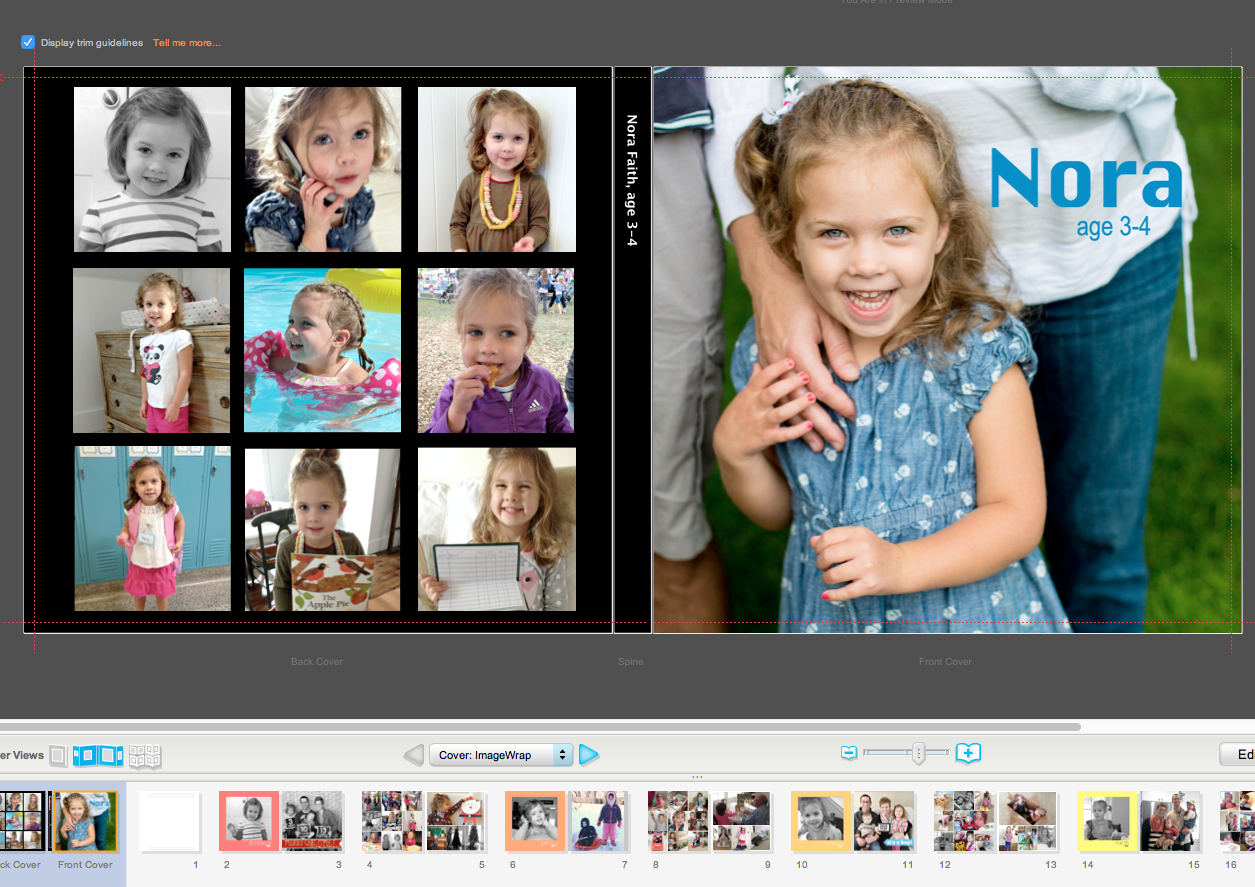Click the panel resize grip dots above thumbnails
The height and width of the screenshot is (887, 1255).
[x=697, y=776]
